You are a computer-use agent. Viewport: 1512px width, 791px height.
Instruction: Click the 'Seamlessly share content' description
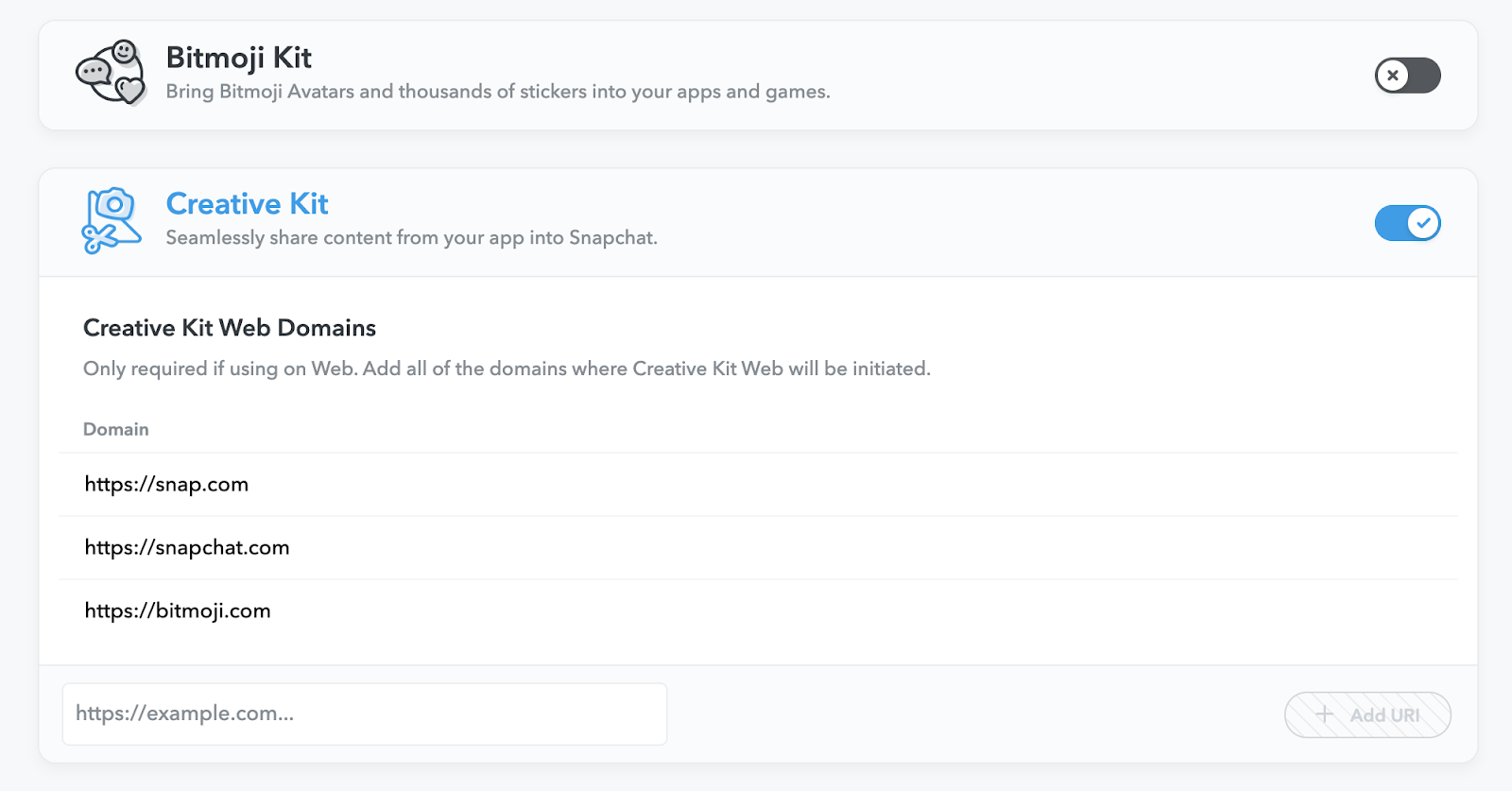[x=411, y=238]
